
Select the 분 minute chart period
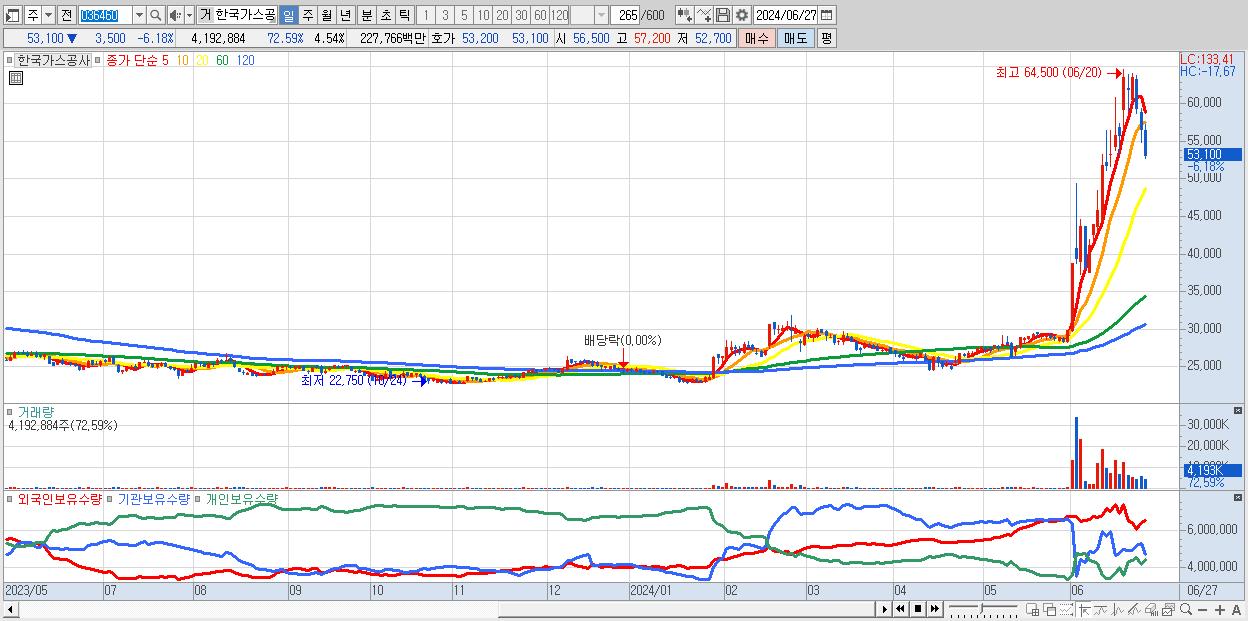366,15
